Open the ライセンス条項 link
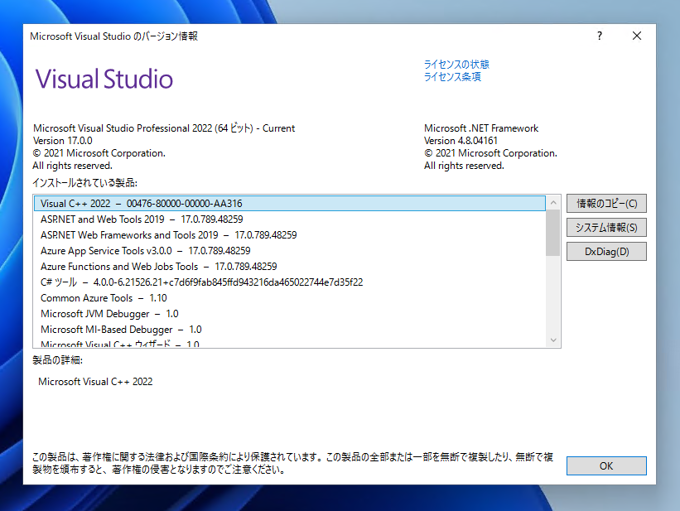680x511 pixels. point(452,77)
